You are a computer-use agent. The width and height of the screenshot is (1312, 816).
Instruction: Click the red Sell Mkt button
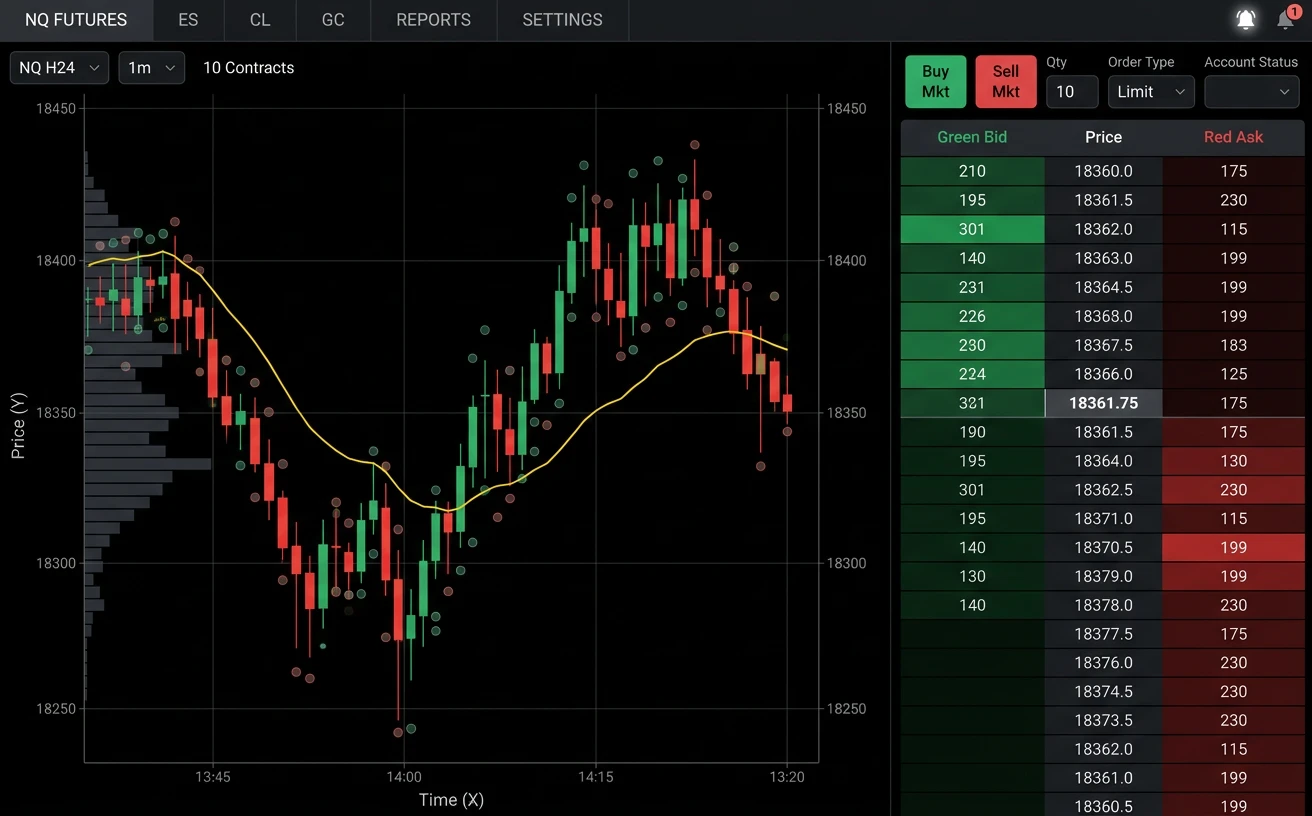(1006, 82)
